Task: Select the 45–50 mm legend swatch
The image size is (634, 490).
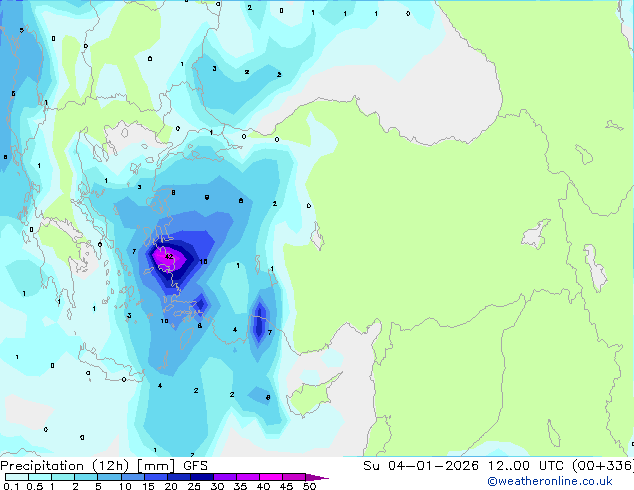Action: (294, 477)
